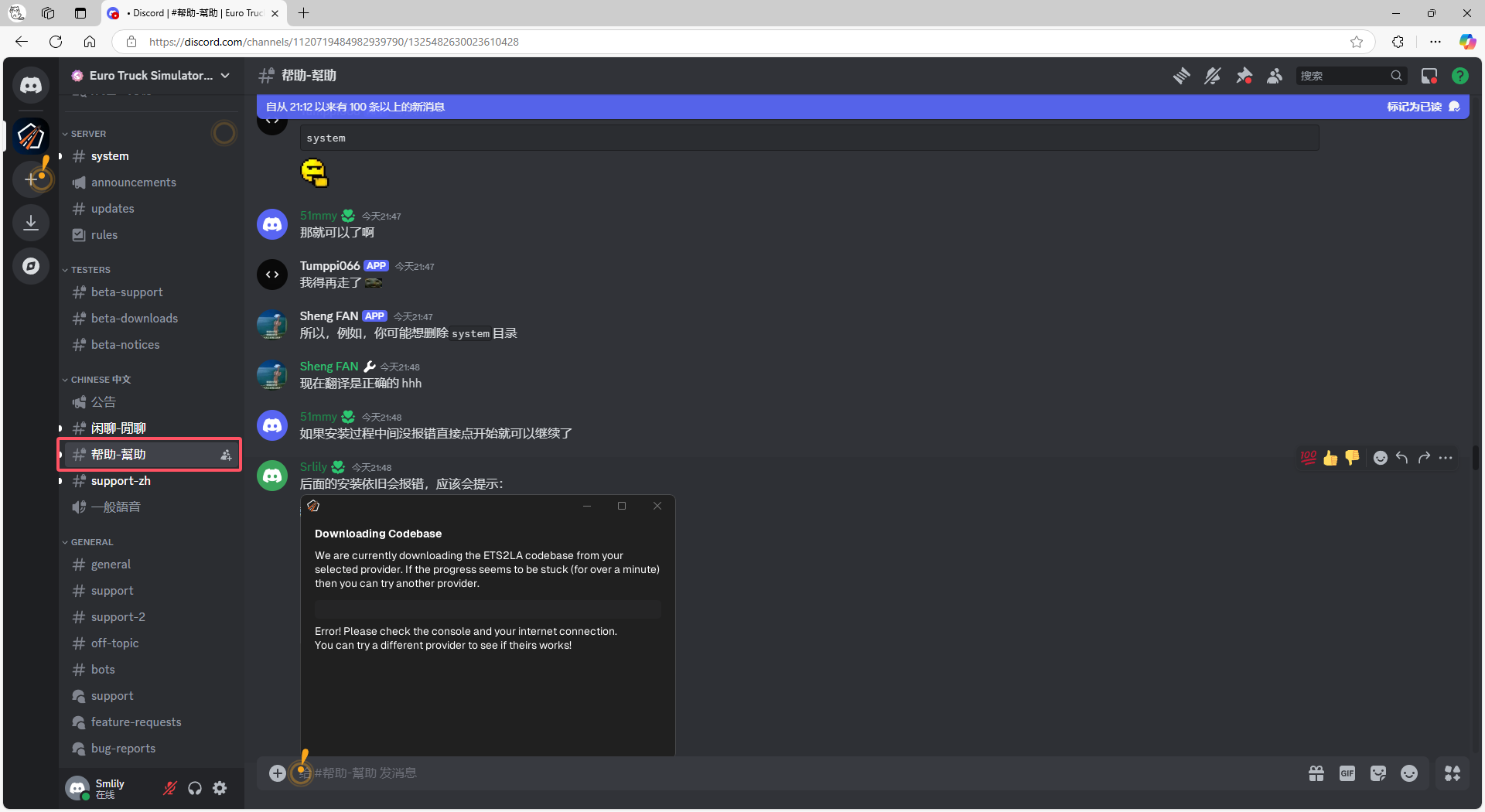Click Smliy user avatar in user panel
This screenshot has width=1485, height=812.
tap(77, 788)
